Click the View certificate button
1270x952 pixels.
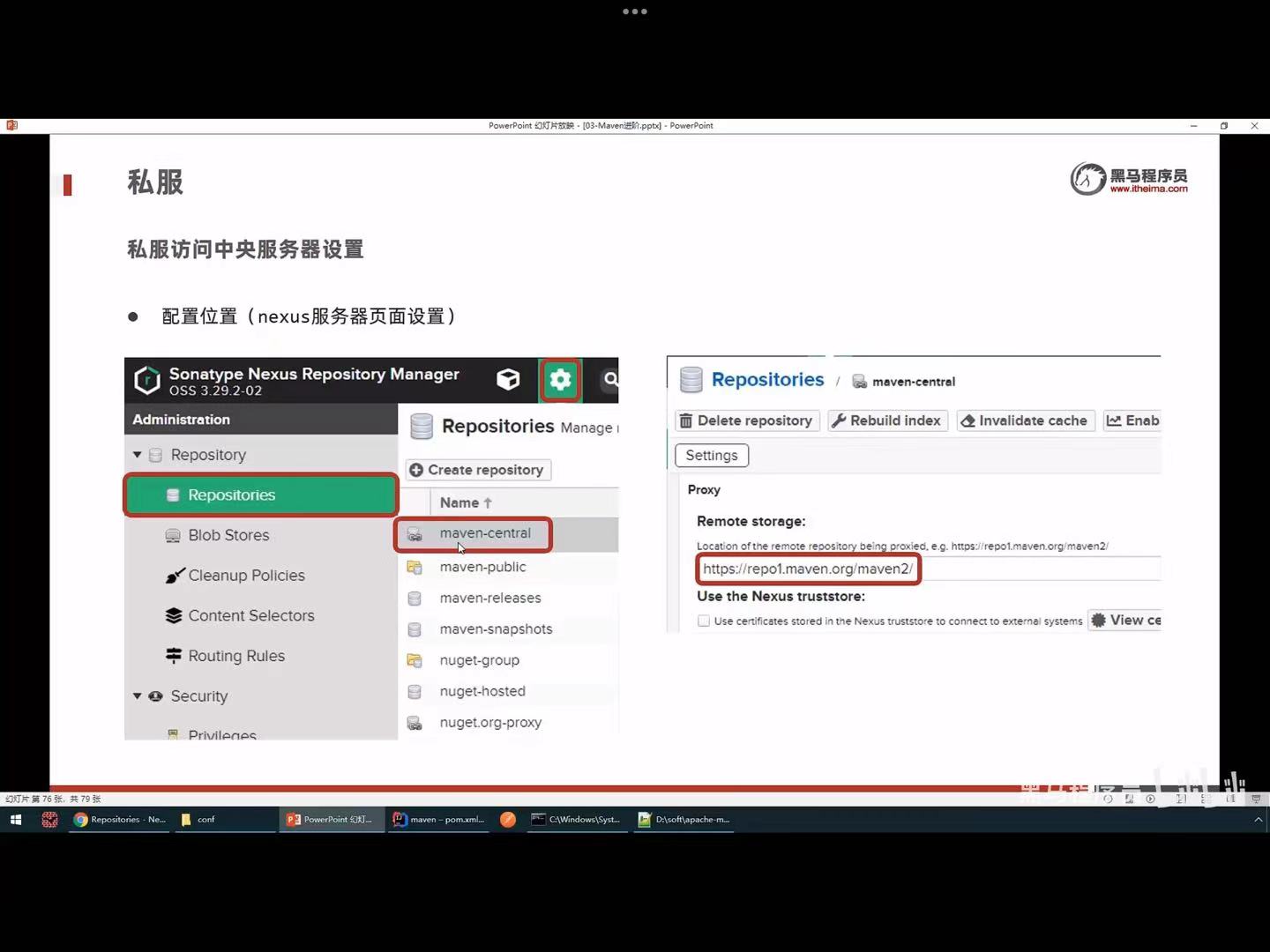[x=1124, y=621]
